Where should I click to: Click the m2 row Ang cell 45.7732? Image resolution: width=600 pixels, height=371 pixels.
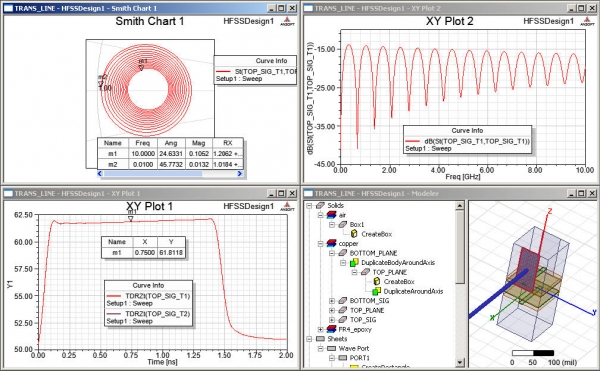(x=171, y=164)
